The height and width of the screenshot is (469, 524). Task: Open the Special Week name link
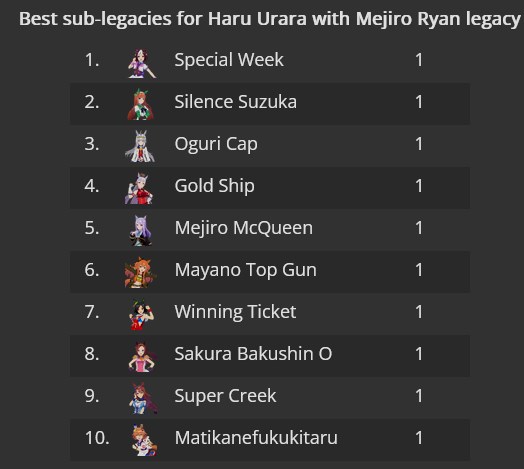pyautogui.click(x=229, y=60)
